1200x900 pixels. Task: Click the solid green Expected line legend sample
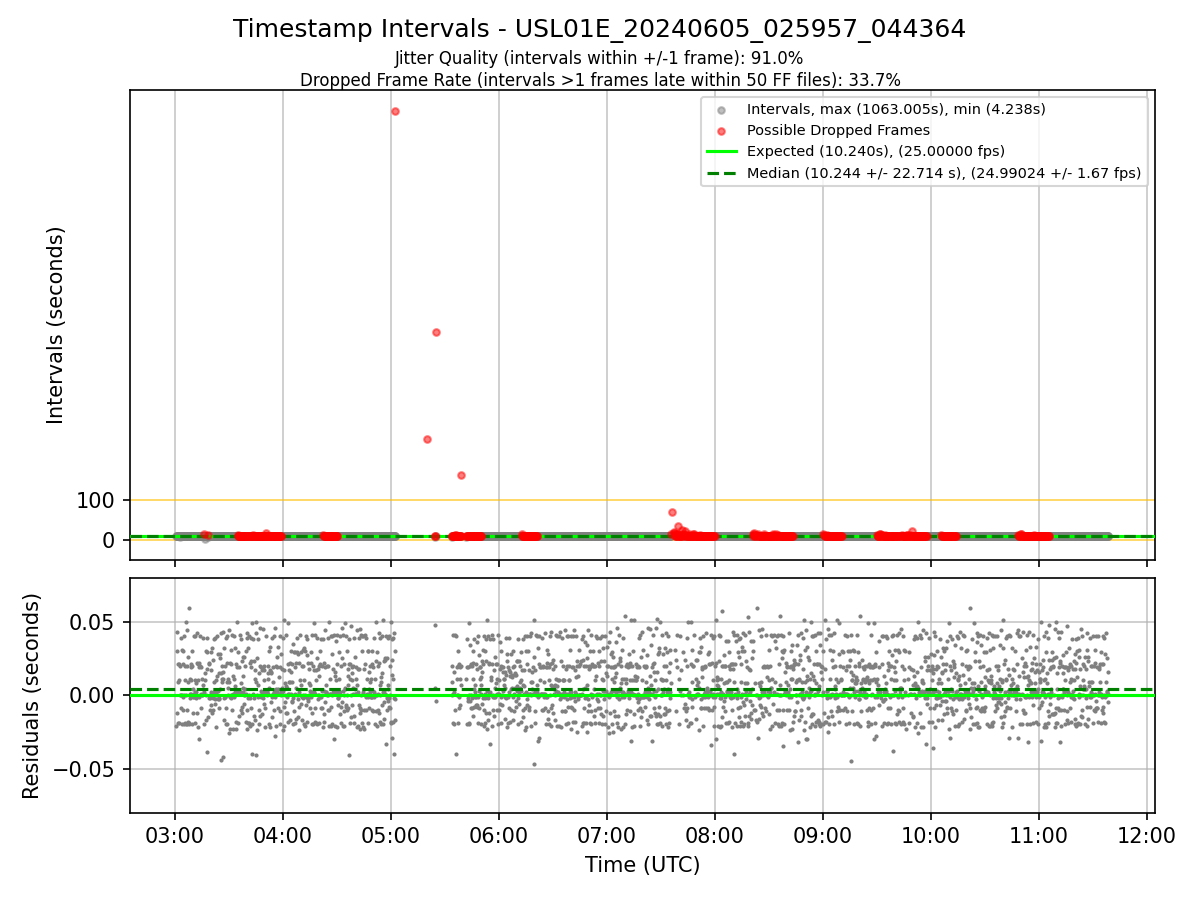(x=722, y=152)
